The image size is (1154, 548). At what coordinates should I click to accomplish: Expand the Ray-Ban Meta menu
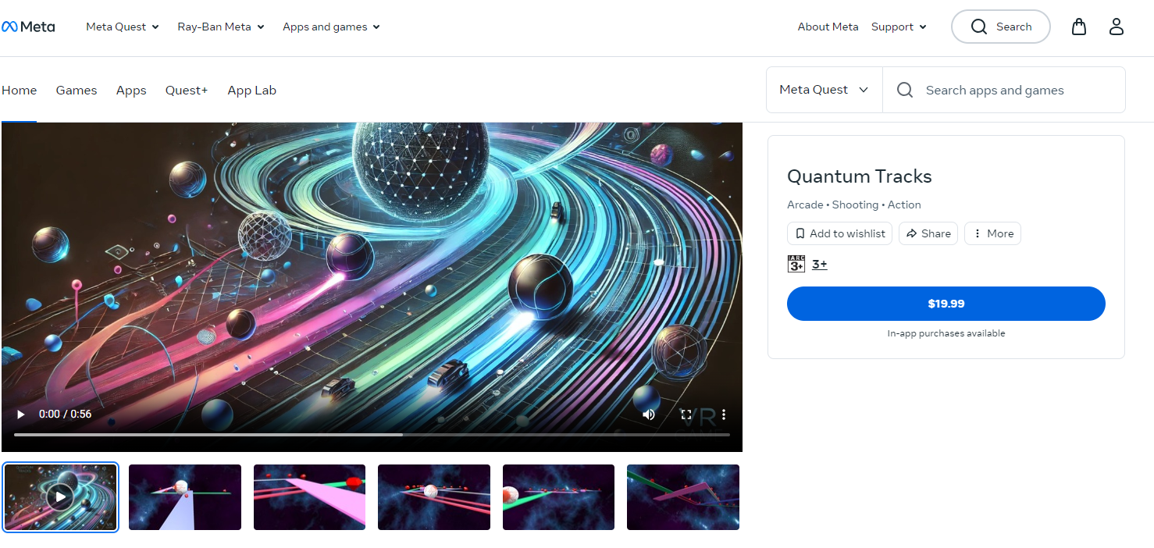pyautogui.click(x=220, y=27)
